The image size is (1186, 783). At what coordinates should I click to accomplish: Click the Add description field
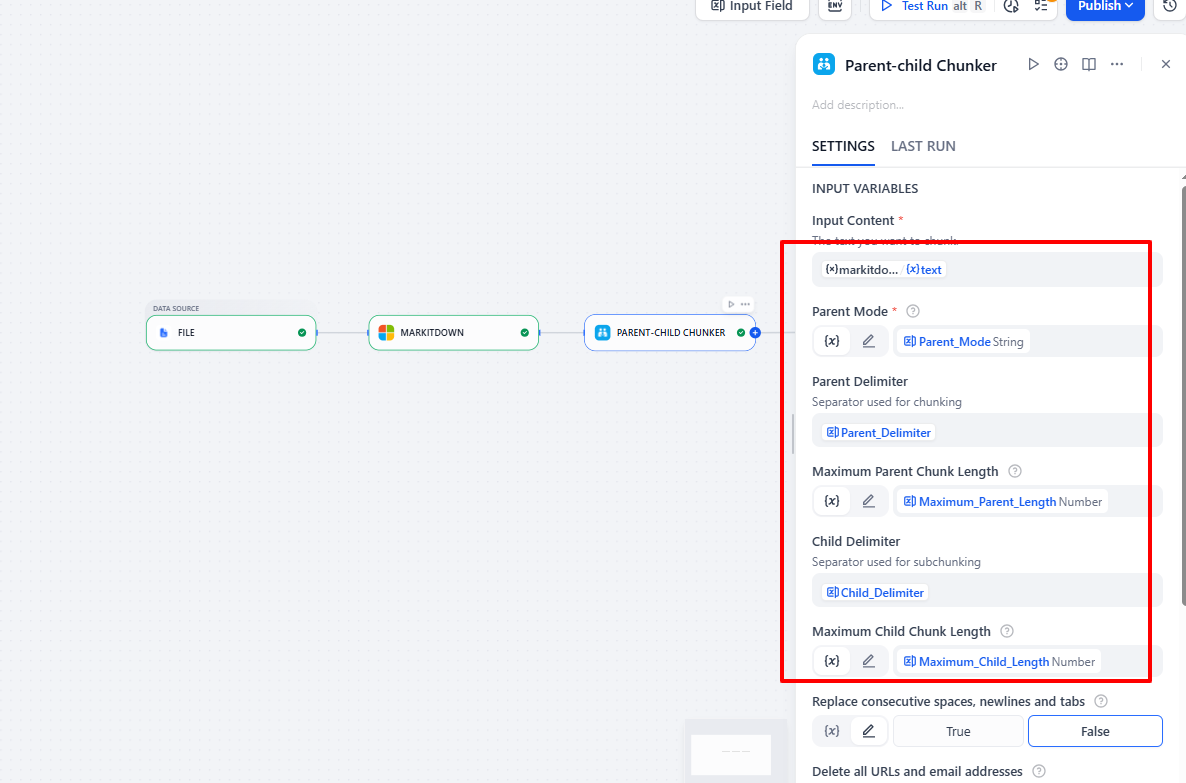858,105
